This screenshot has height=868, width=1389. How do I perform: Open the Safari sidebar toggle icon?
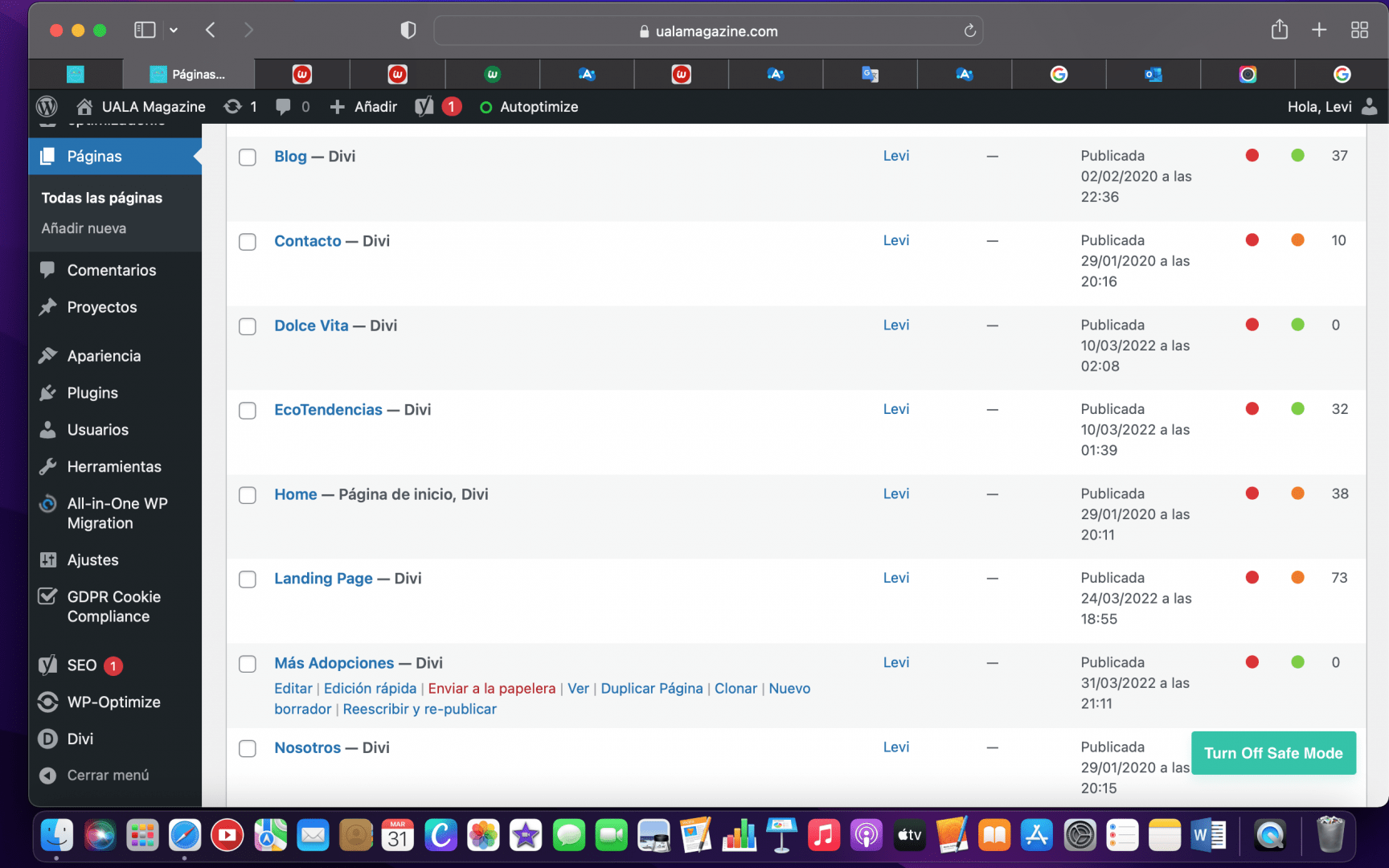pos(145,31)
